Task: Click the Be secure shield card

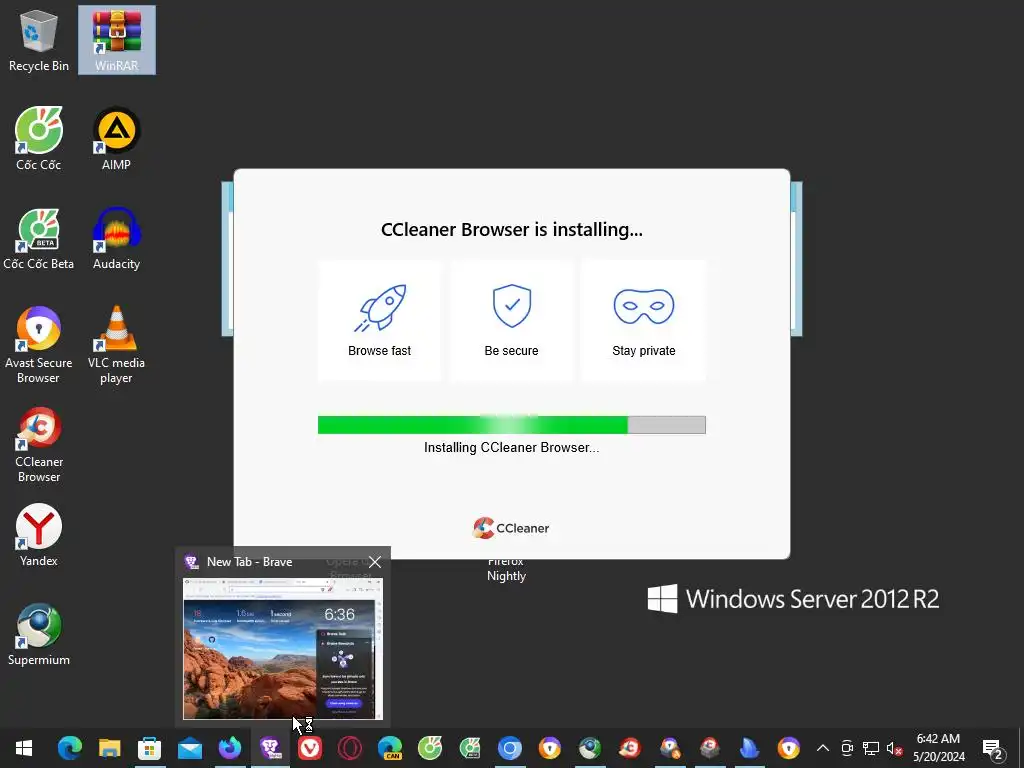Action: click(511, 320)
